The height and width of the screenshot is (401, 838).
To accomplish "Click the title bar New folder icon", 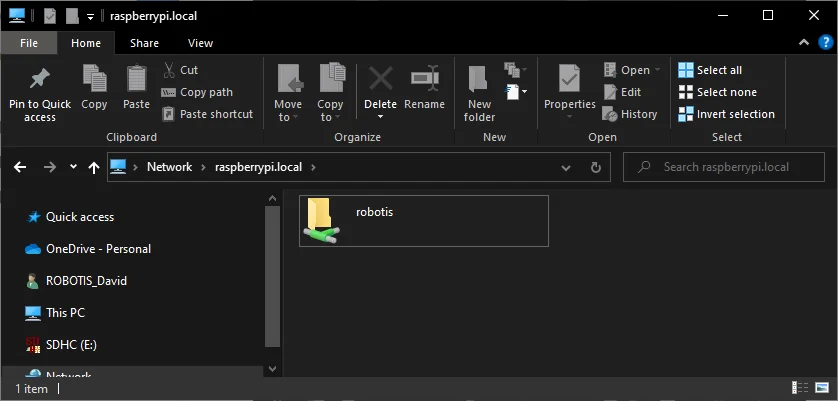I will (72, 16).
